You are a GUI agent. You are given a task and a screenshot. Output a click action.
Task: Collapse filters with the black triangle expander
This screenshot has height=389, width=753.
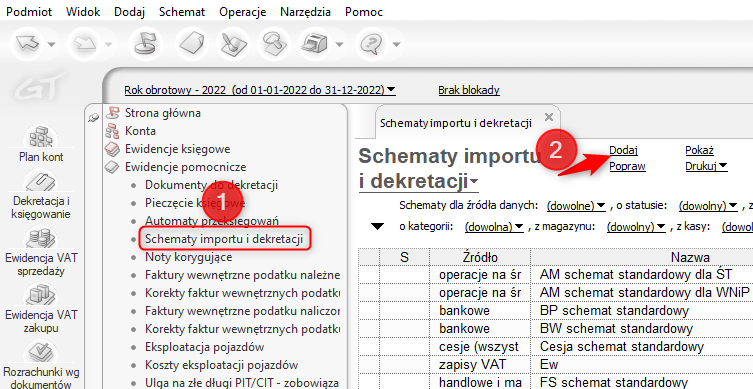pos(378,227)
